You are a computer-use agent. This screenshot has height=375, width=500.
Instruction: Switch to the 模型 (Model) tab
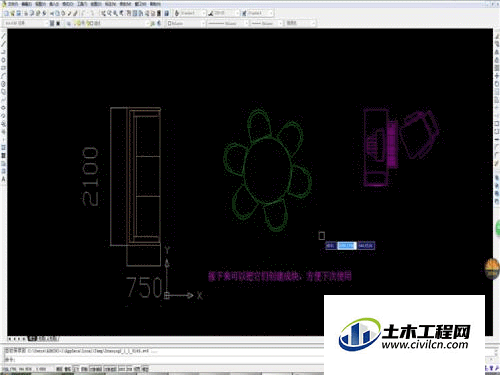[32, 338]
